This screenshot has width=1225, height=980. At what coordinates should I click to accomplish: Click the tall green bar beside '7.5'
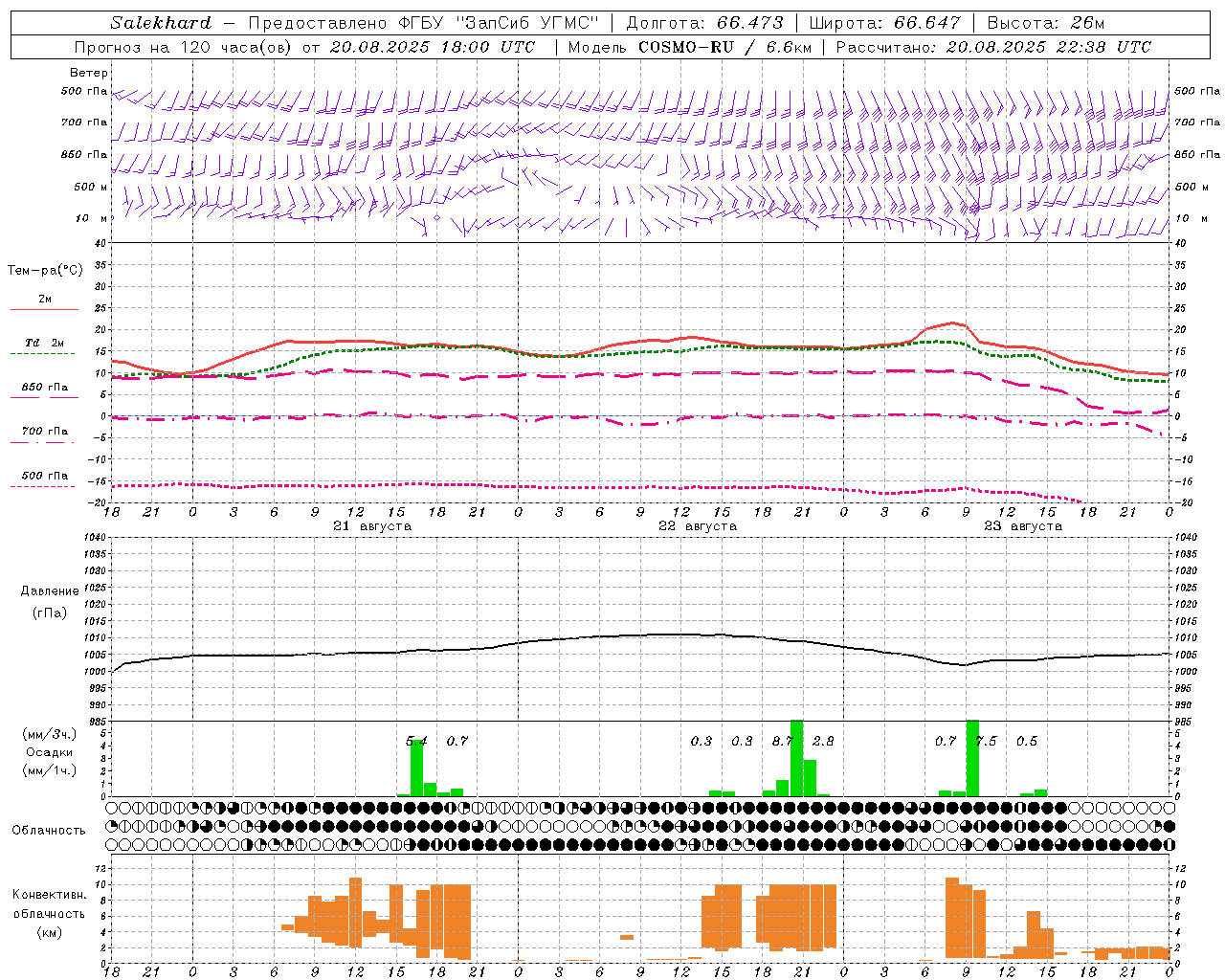[x=972, y=758]
